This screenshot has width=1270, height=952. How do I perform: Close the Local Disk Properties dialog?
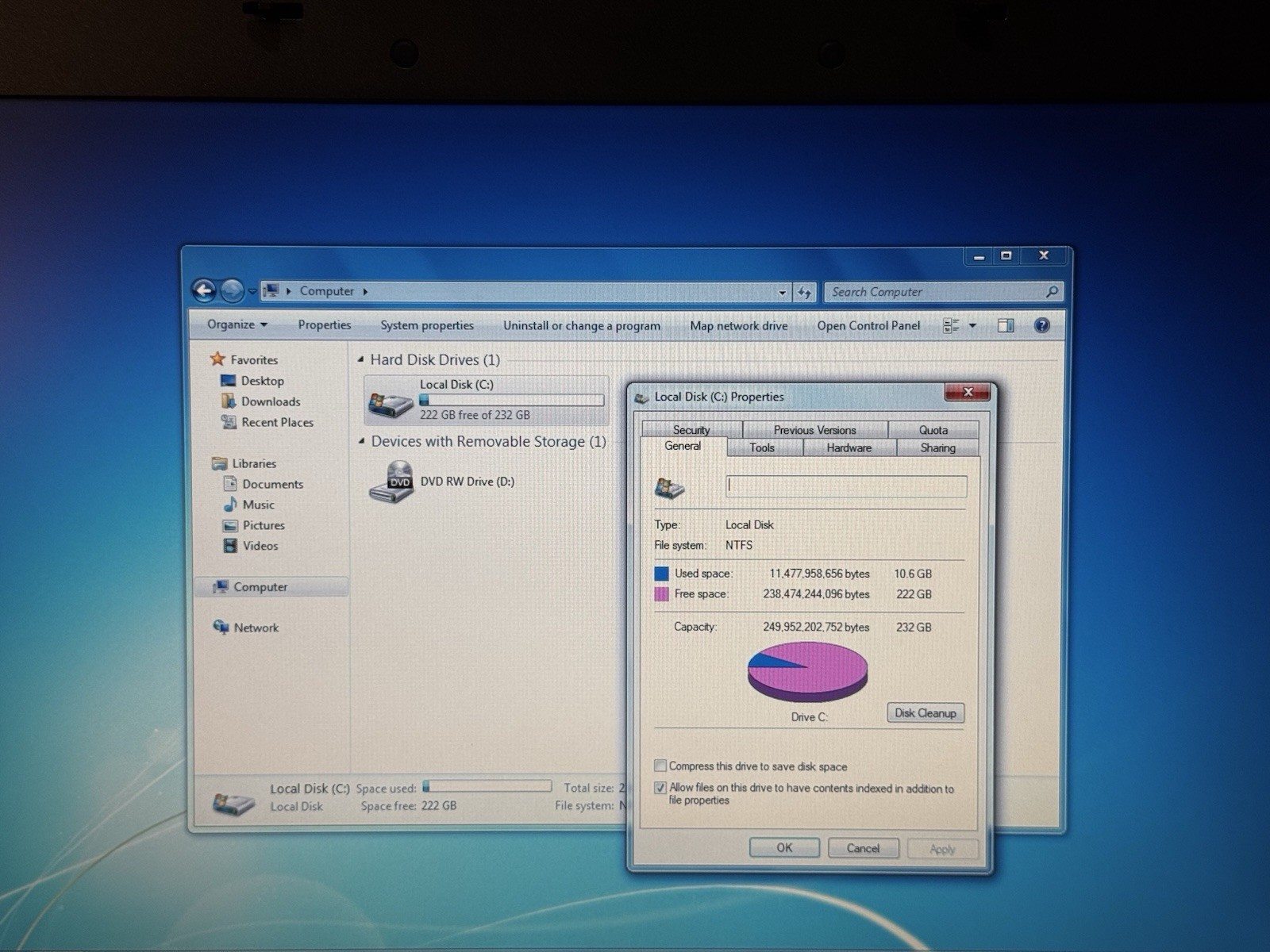coord(968,392)
